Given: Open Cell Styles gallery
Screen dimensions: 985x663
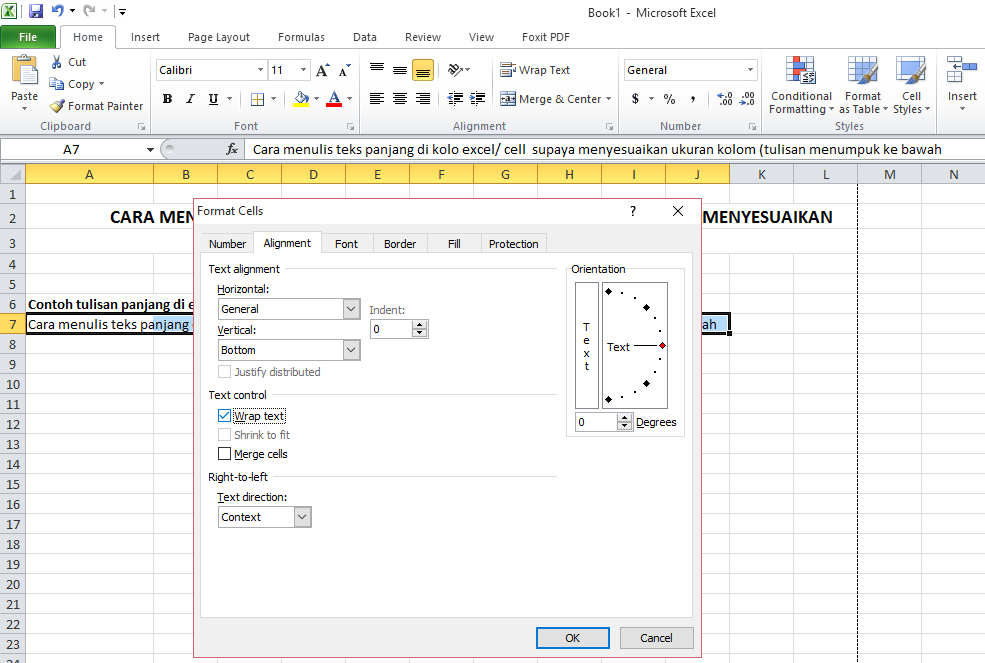Looking at the screenshot, I should [x=911, y=86].
